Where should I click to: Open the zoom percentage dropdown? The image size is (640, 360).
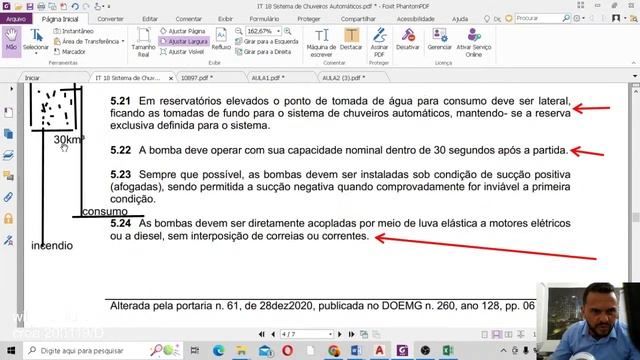point(278,31)
